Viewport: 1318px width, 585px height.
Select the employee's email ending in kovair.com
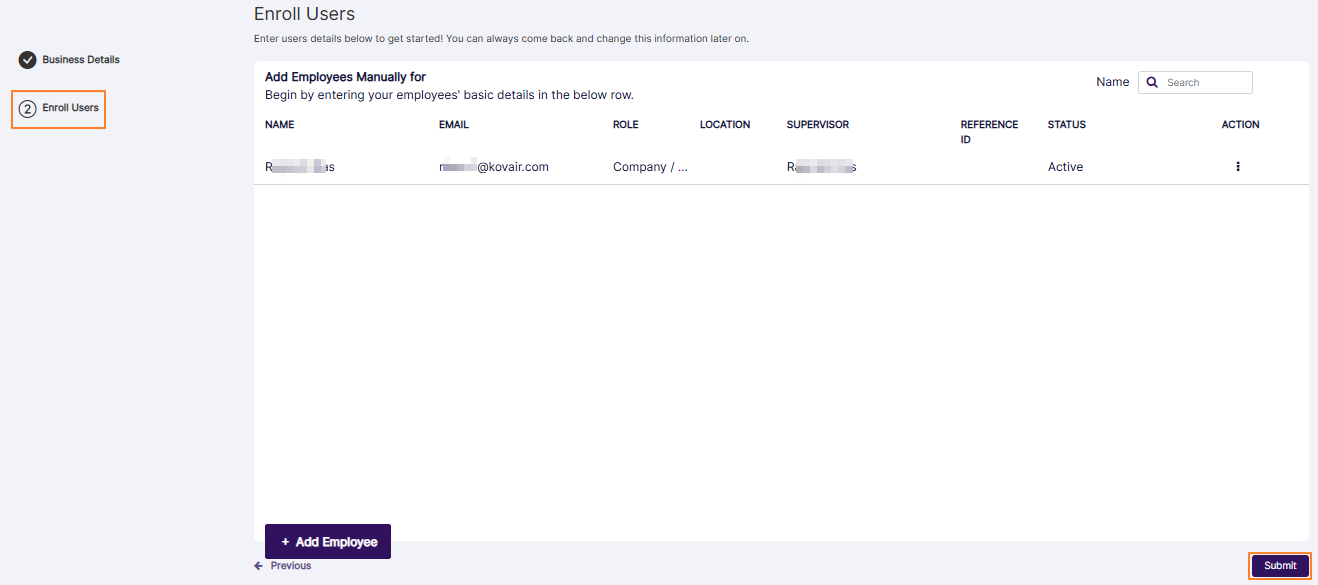pyautogui.click(x=492, y=166)
